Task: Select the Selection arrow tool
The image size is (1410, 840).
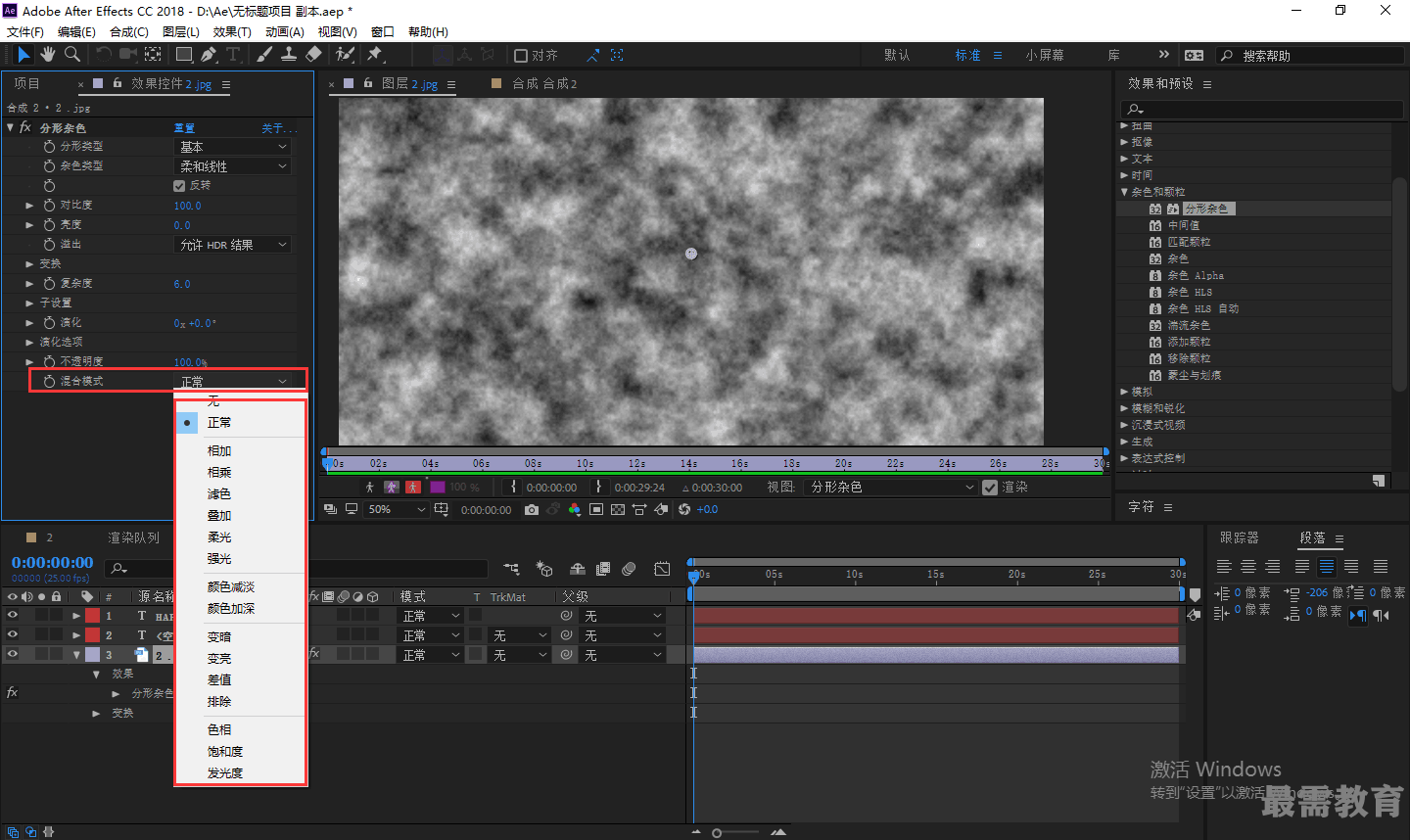Action: pos(23,55)
